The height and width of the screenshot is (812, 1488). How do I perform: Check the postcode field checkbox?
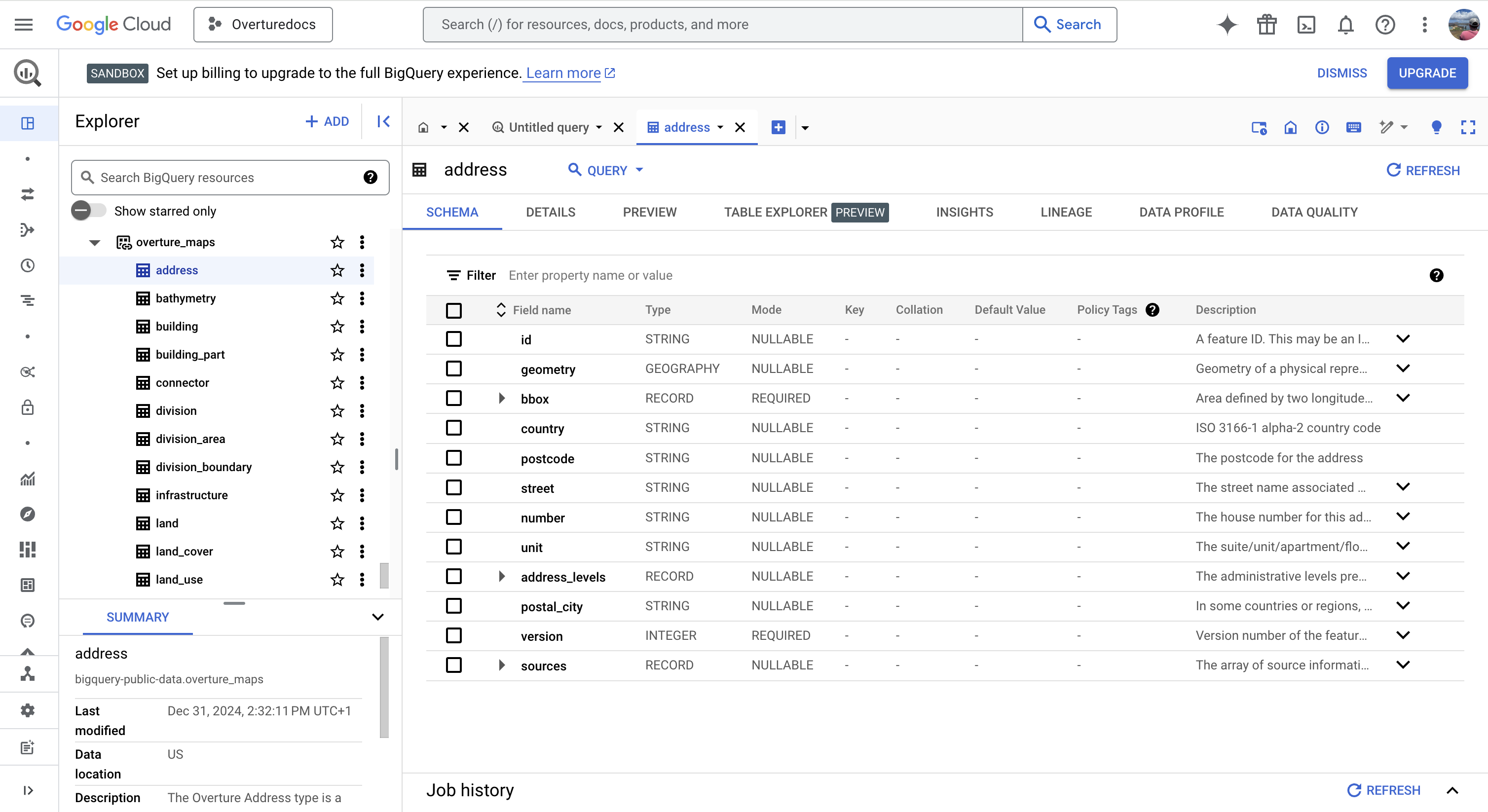pos(454,458)
